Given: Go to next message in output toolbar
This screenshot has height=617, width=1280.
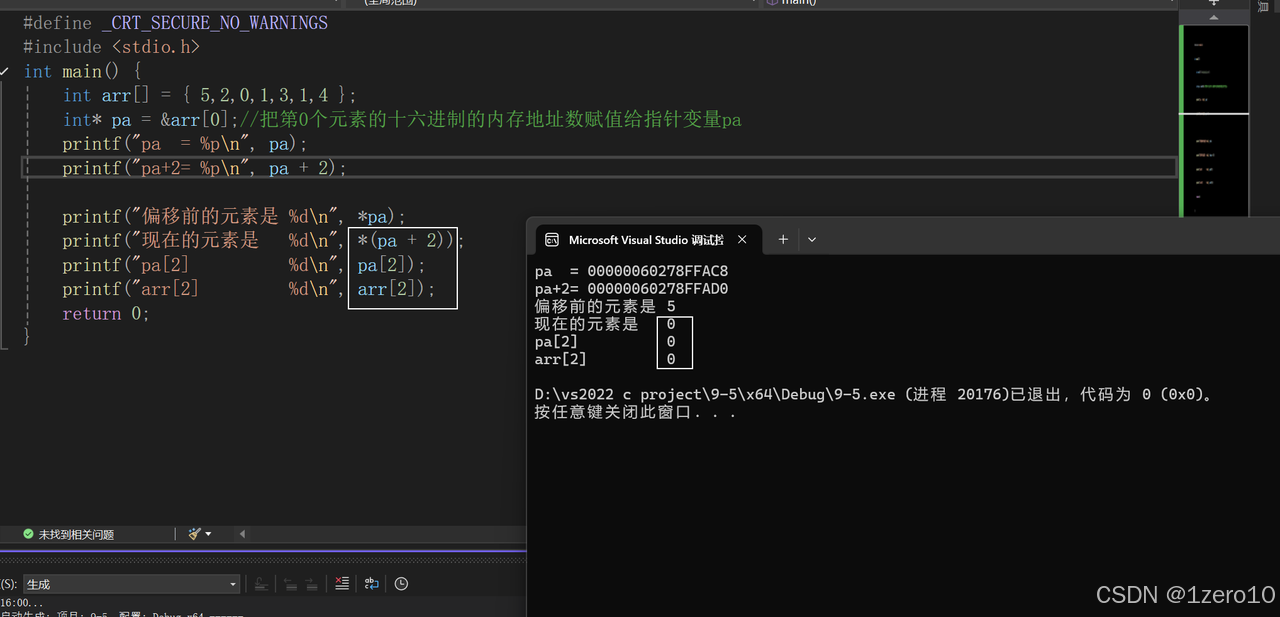Looking at the screenshot, I should coord(312,584).
